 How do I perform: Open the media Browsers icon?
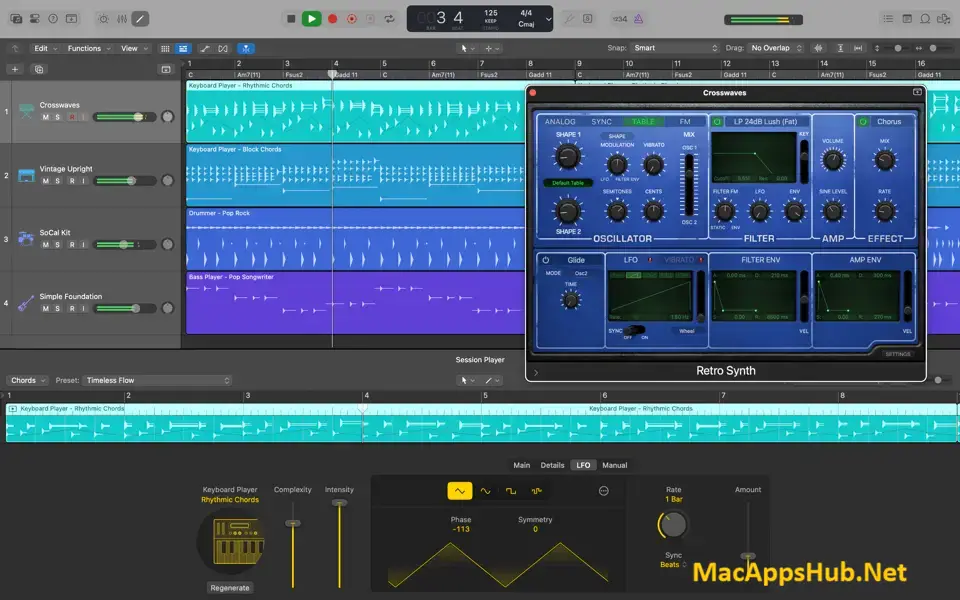[943, 19]
